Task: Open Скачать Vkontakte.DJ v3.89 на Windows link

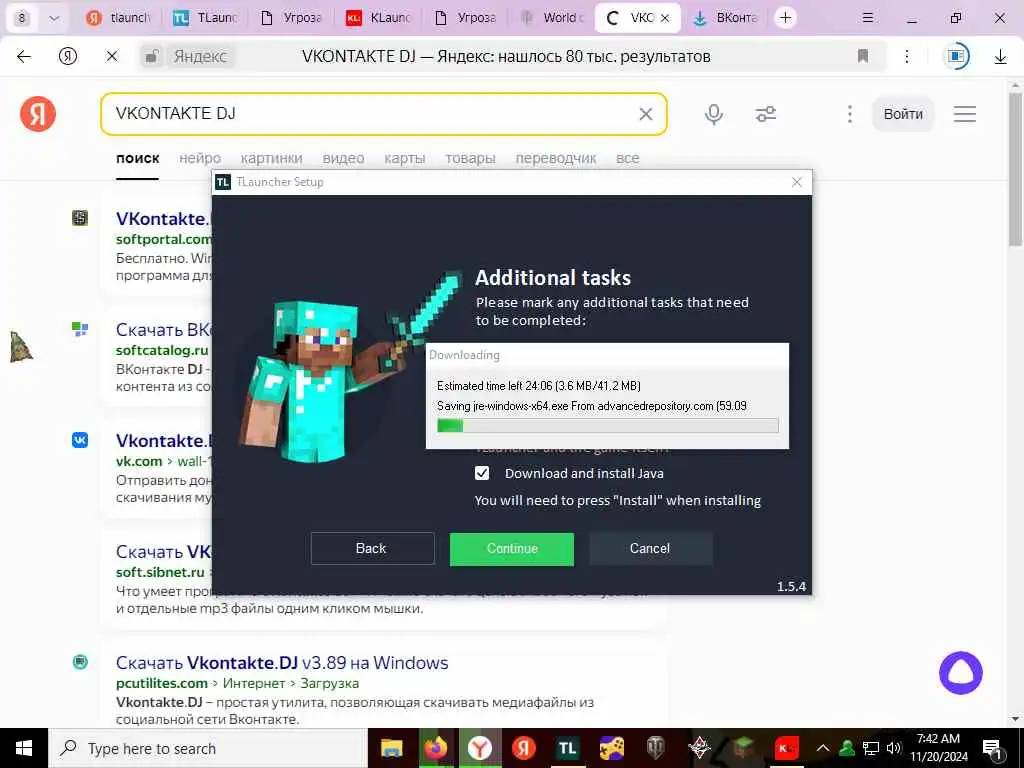Action: coord(281,663)
